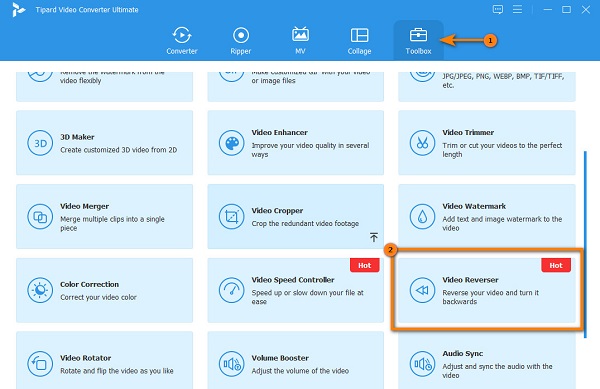600x389 pixels.
Task: Click 'Reverse your video and turn it backwards'
Action: pos(491,297)
